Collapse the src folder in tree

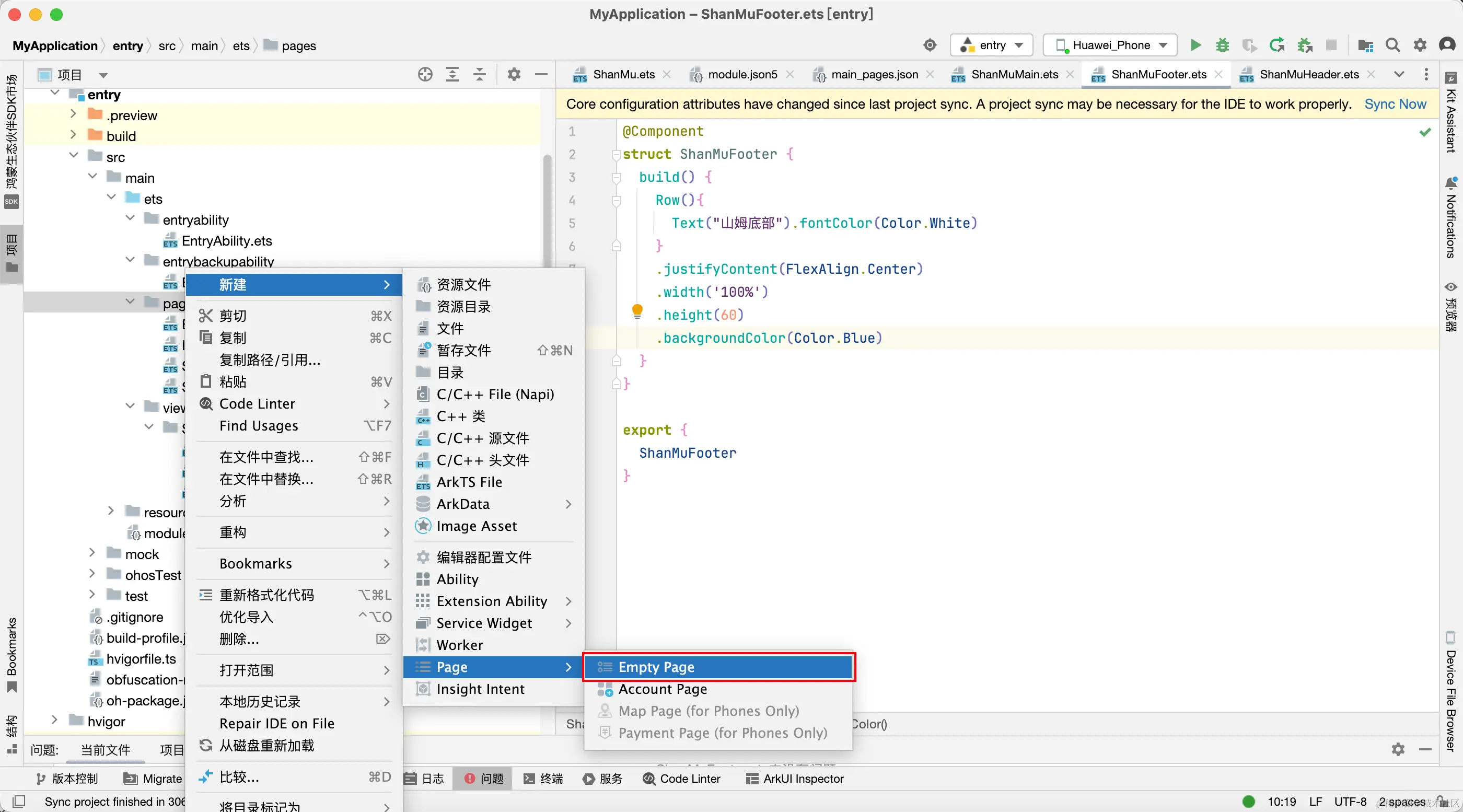[x=74, y=156]
